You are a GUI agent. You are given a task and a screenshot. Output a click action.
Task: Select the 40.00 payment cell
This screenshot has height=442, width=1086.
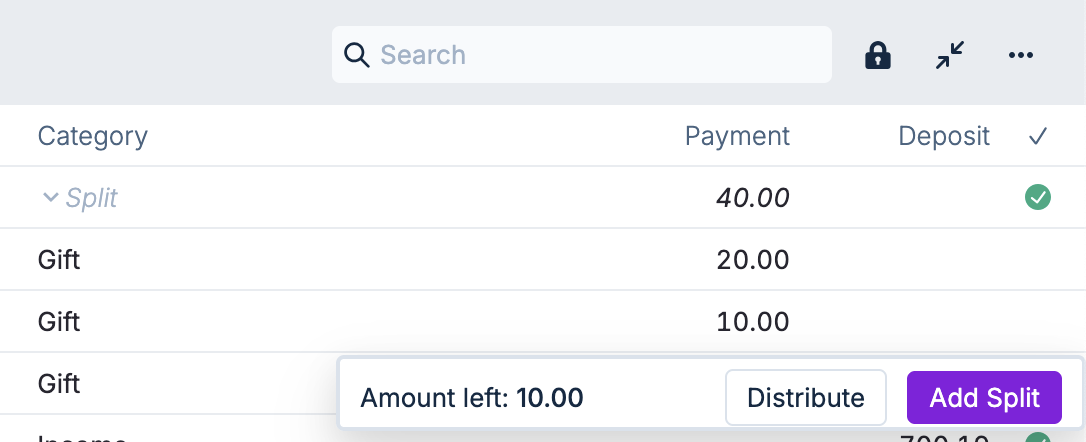(752, 198)
